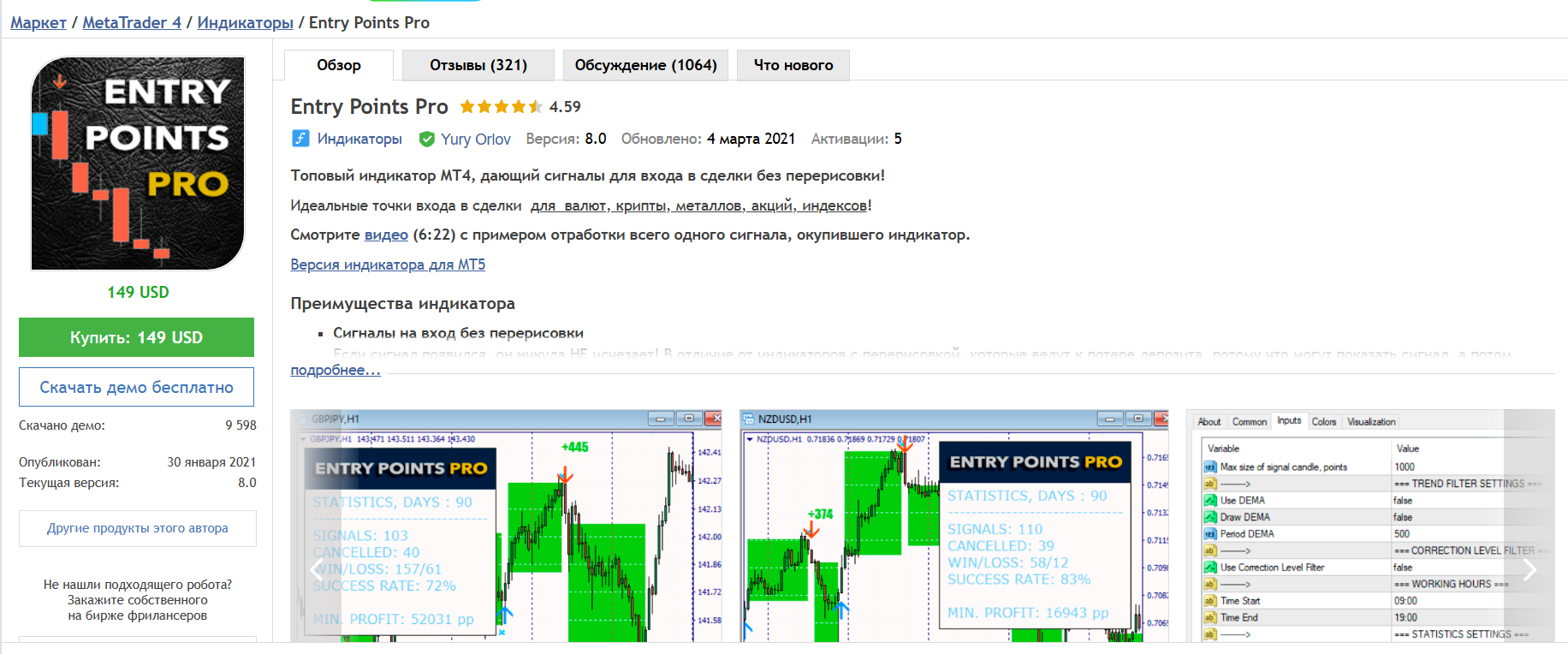Open the GBPJPY,H1 chart screenshot
The image size is (1568, 654).
(x=506, y=526)
